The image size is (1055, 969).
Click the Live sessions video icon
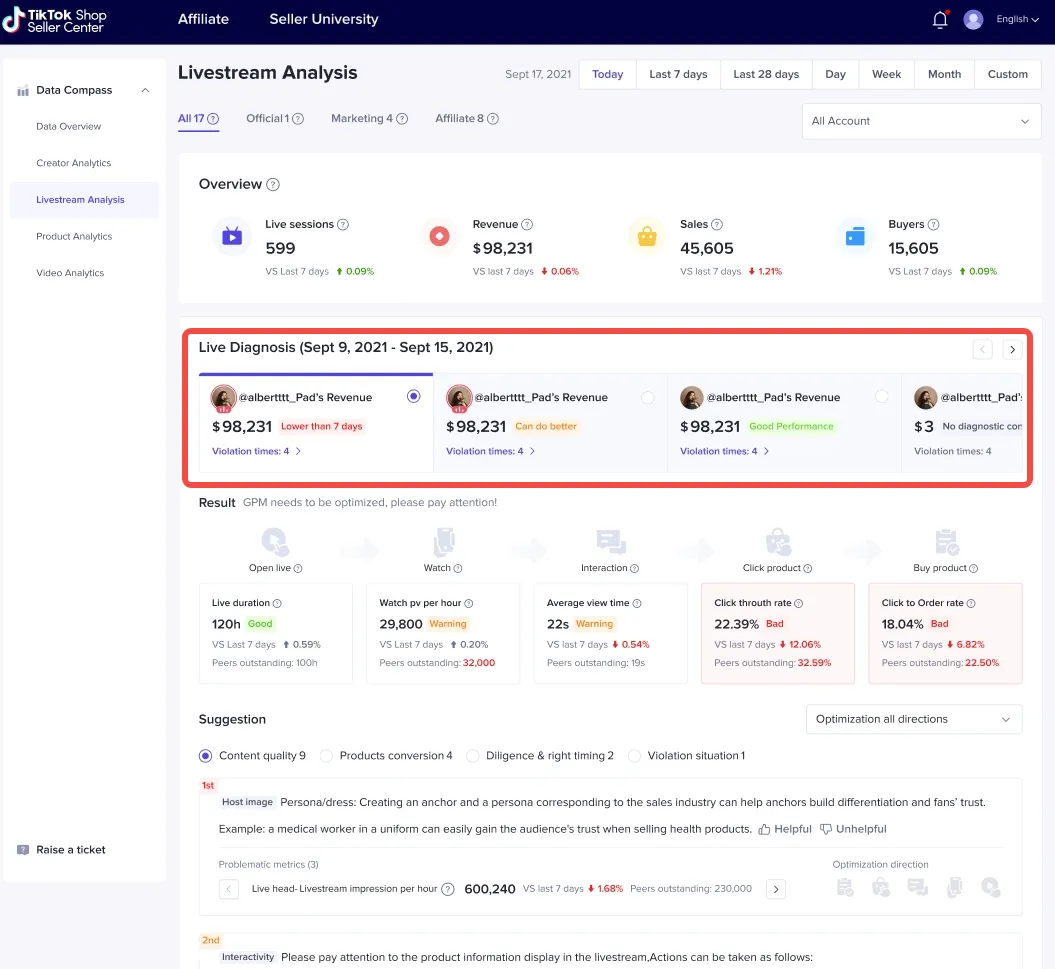click(x=232, y=237)
